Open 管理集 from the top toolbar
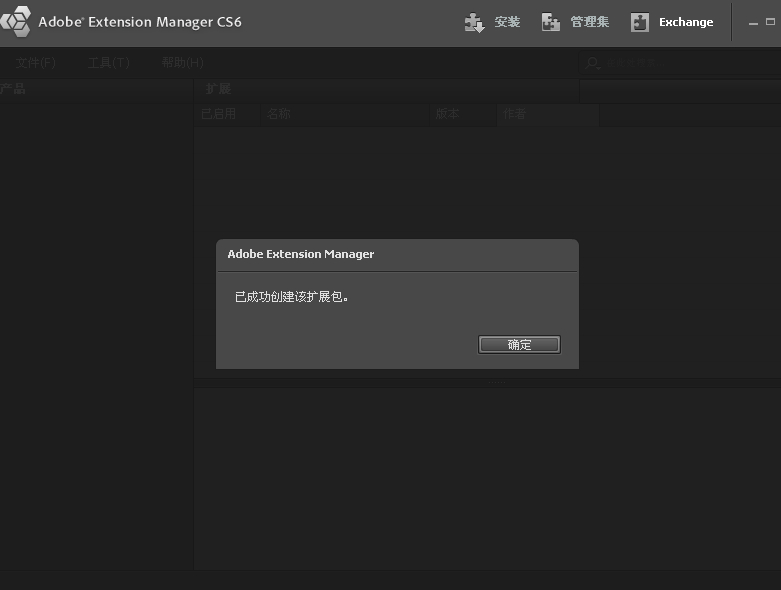This screenshot has width=781, height=590. point(590,22)
